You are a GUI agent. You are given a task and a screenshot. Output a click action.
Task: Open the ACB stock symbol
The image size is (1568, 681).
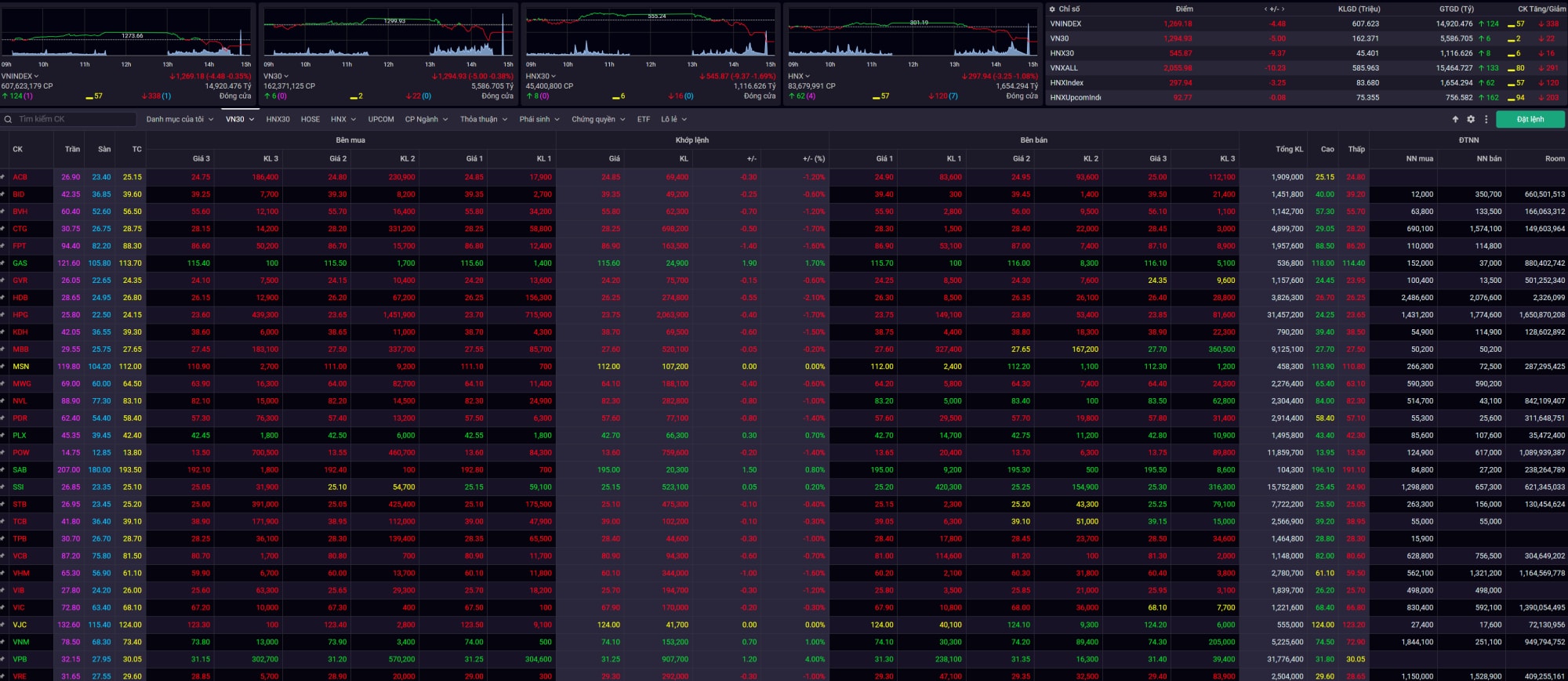pos(20,177)
